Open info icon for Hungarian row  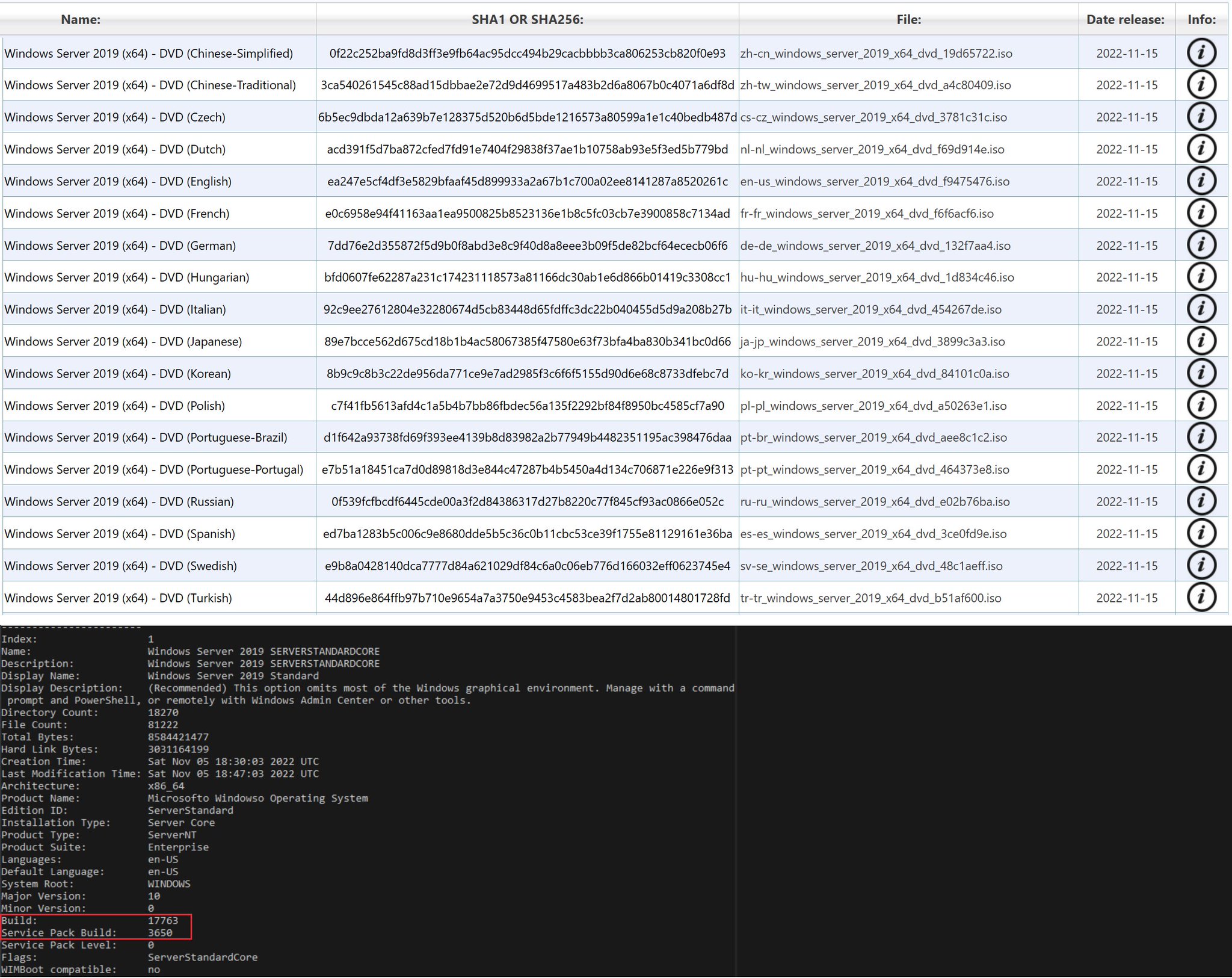pyautogui.click(x=1201, y=276)
